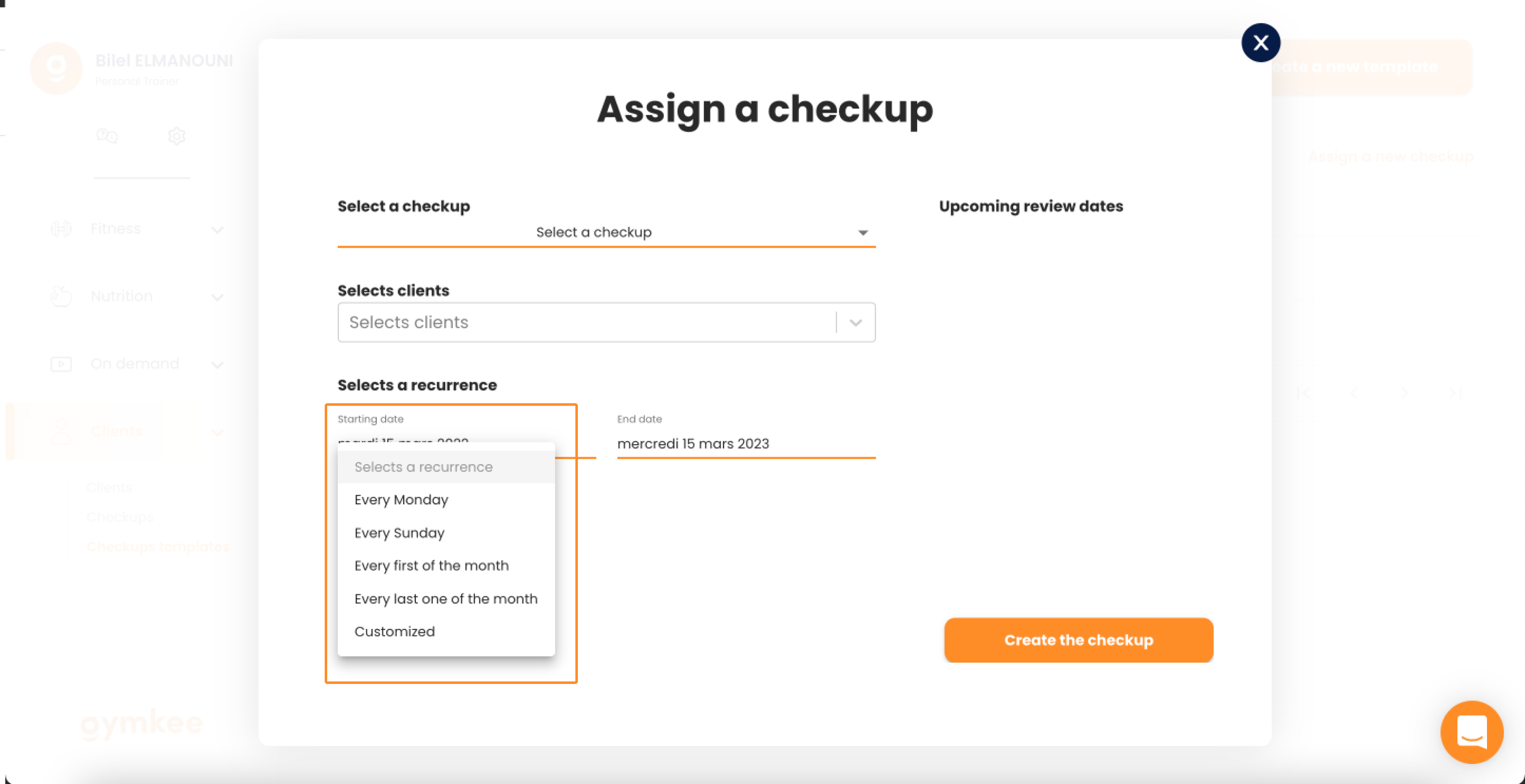The width and height of the screenshot is (1525, 784).
Task: Click the Nutrition apple icon
Action: coord(61,296)
